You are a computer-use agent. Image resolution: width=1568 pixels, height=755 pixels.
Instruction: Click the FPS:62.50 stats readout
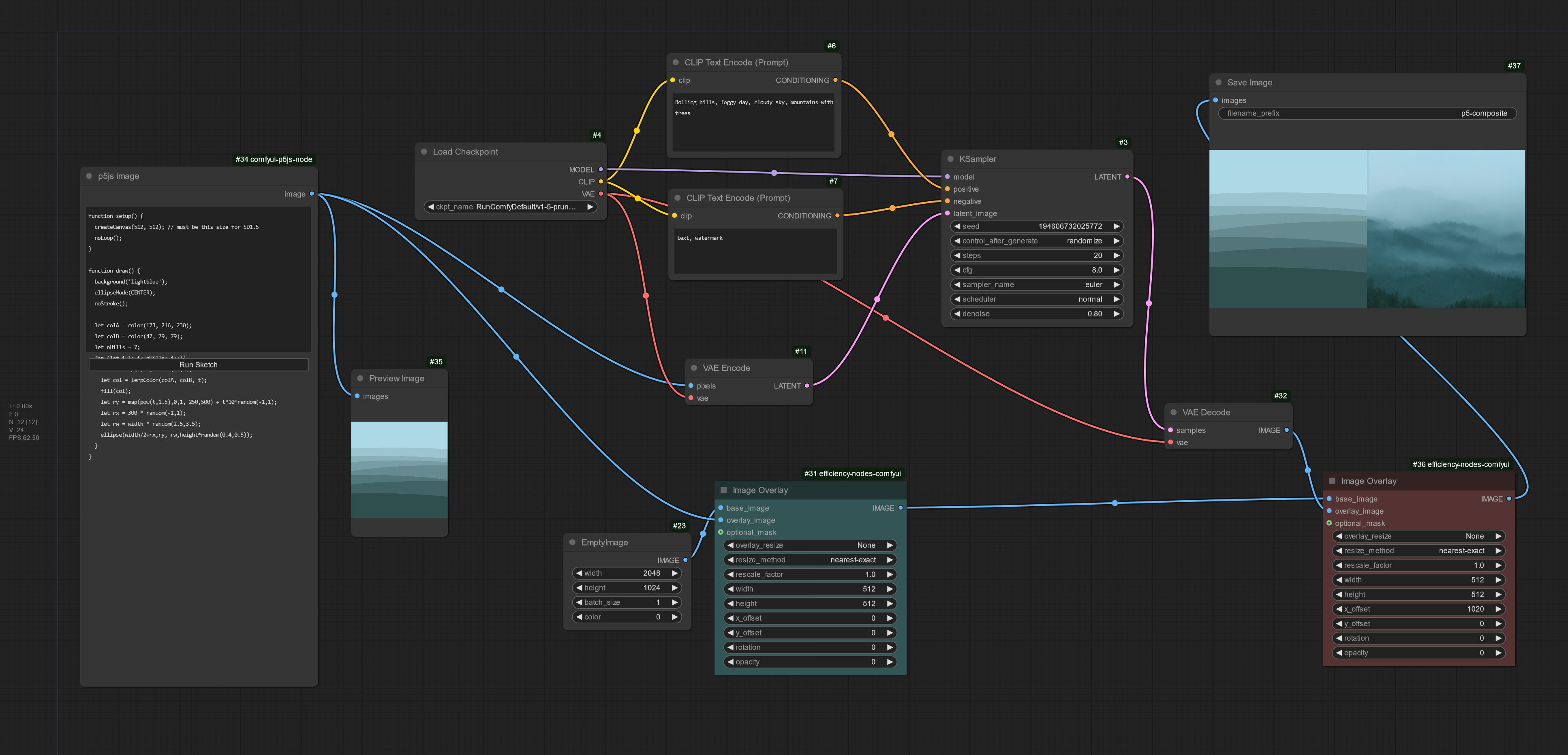click(x=24, y=437)
